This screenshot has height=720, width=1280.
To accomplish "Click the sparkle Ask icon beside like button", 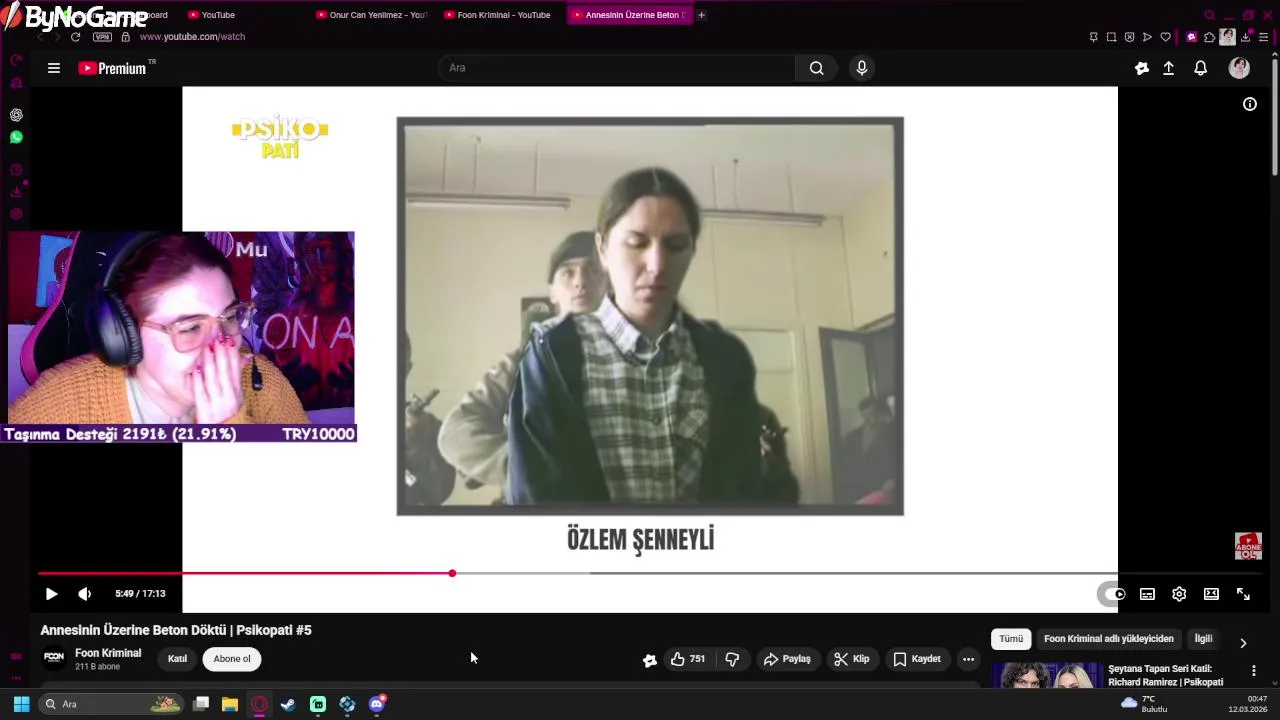I will click(650, 659).
